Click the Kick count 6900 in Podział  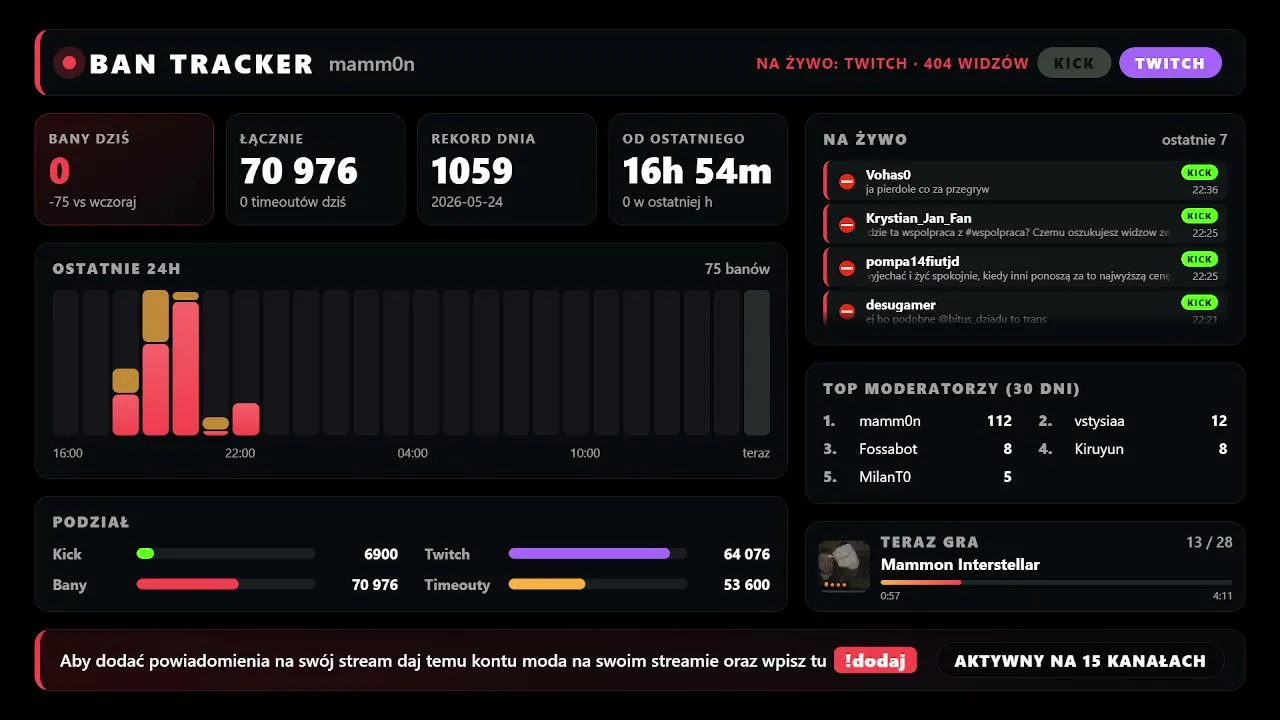click(x=381, y=554)
